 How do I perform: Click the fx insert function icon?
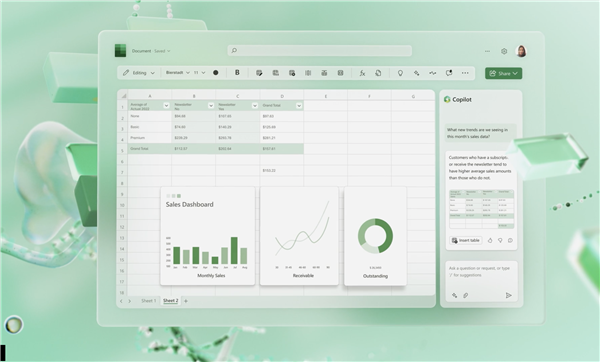[x=362, y=73]
